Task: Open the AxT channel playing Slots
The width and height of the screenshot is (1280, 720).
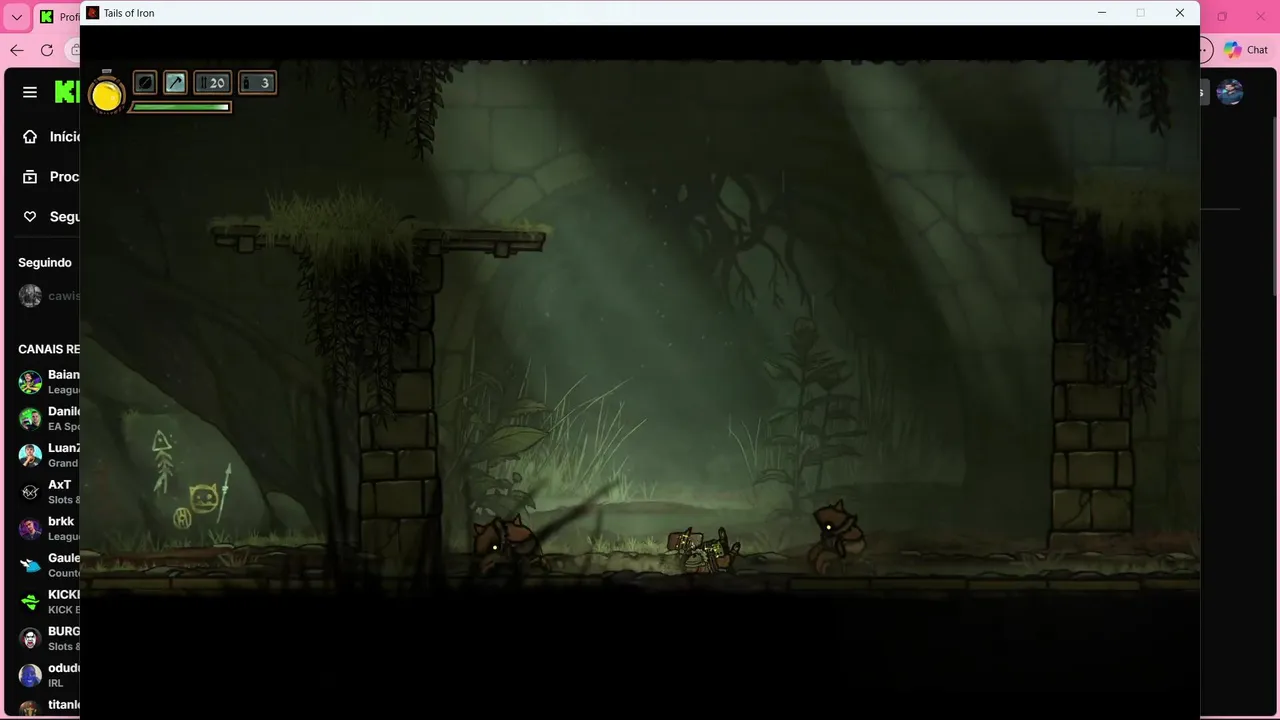Action: (x=49, y=492)
